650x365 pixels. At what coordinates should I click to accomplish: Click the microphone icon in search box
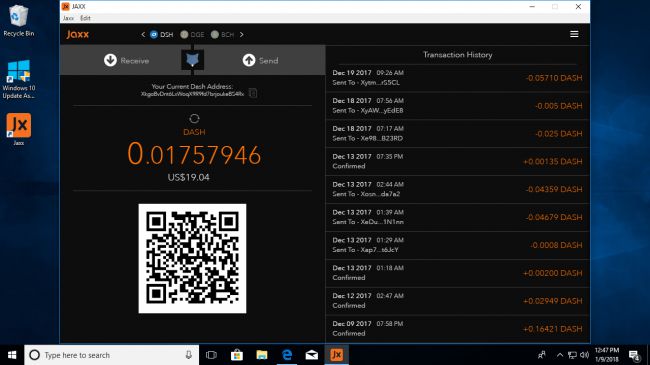pos(189,355)
